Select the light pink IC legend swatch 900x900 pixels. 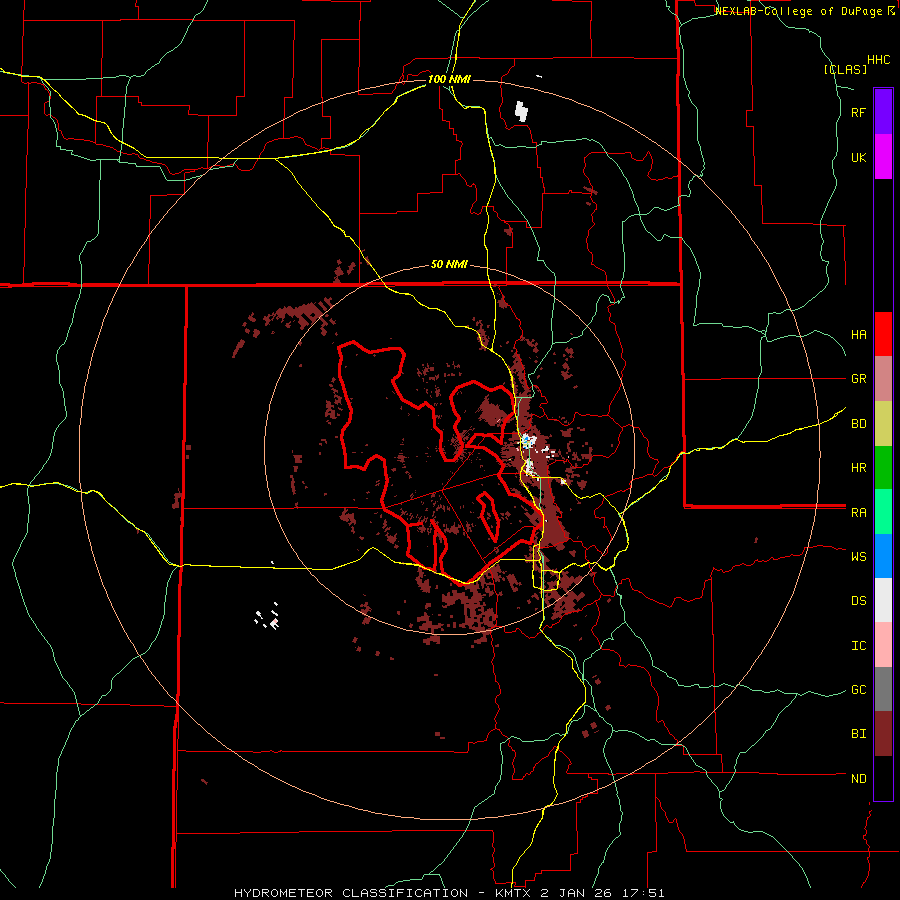click(x=883, y=645)
